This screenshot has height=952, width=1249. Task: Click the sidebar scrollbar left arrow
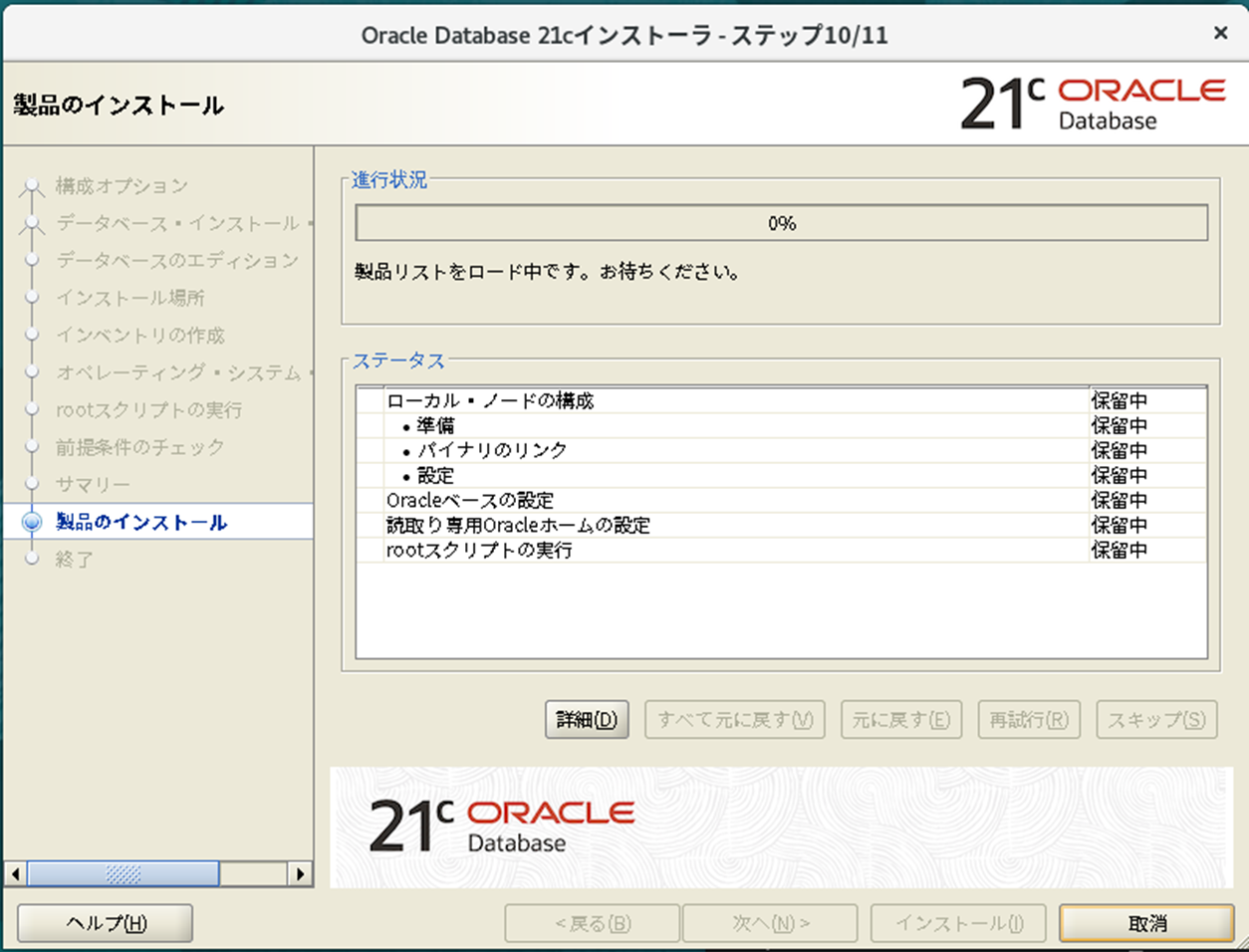[x=15, y=873]
